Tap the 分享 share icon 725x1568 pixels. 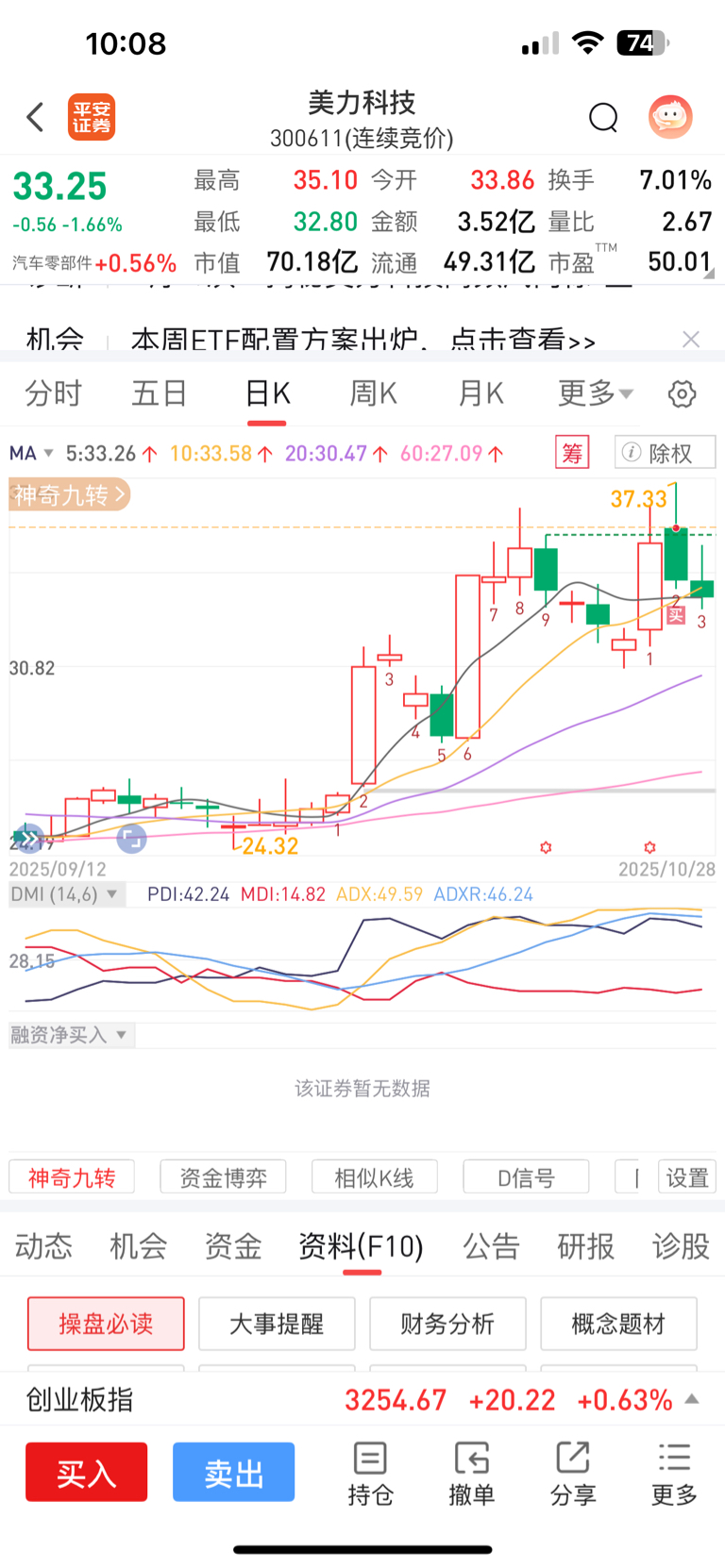(573, 1474)
